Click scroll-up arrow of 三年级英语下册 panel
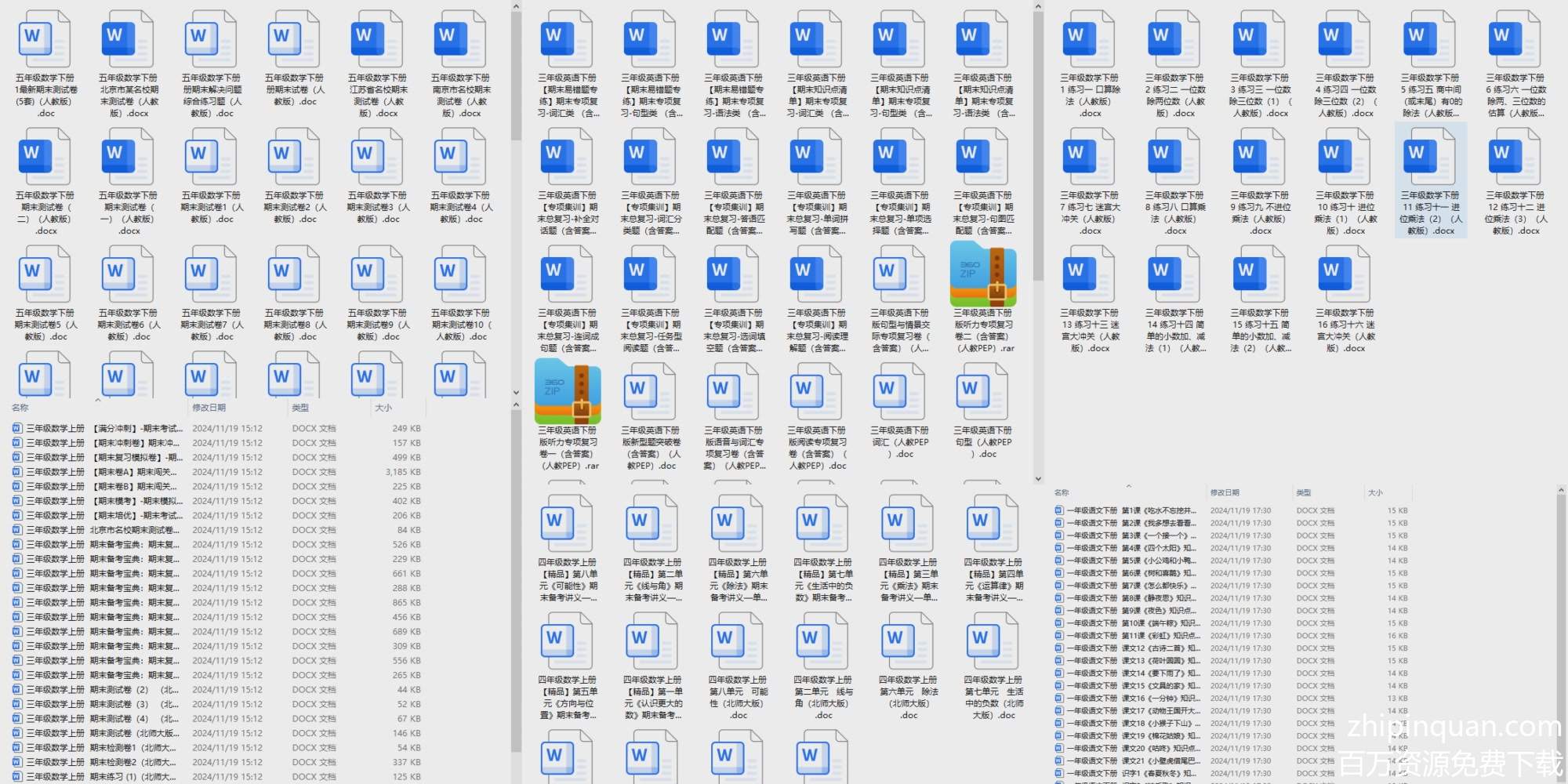 (1038, 7)
